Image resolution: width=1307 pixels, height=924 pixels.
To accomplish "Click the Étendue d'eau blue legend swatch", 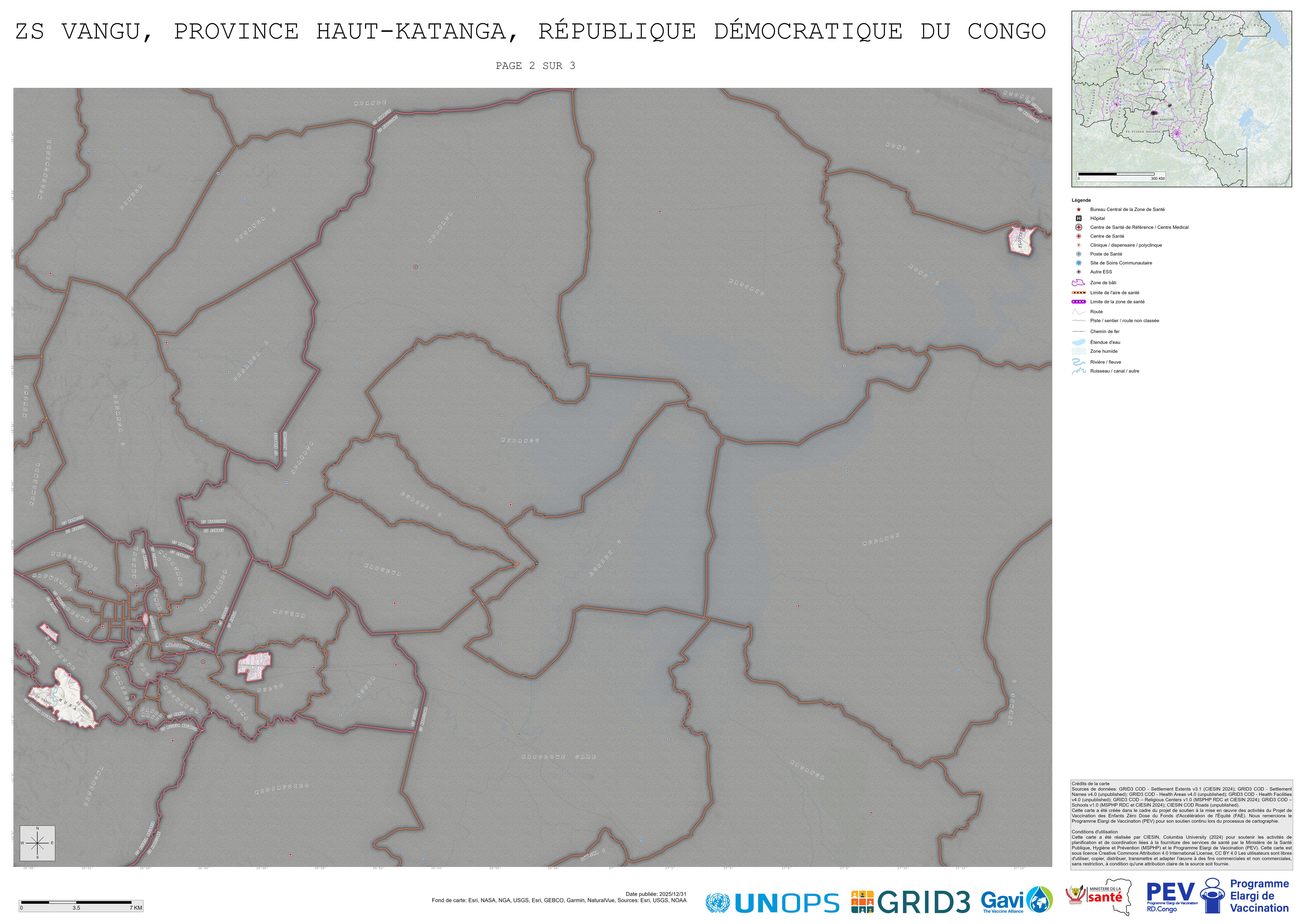I will point(1078,343).
